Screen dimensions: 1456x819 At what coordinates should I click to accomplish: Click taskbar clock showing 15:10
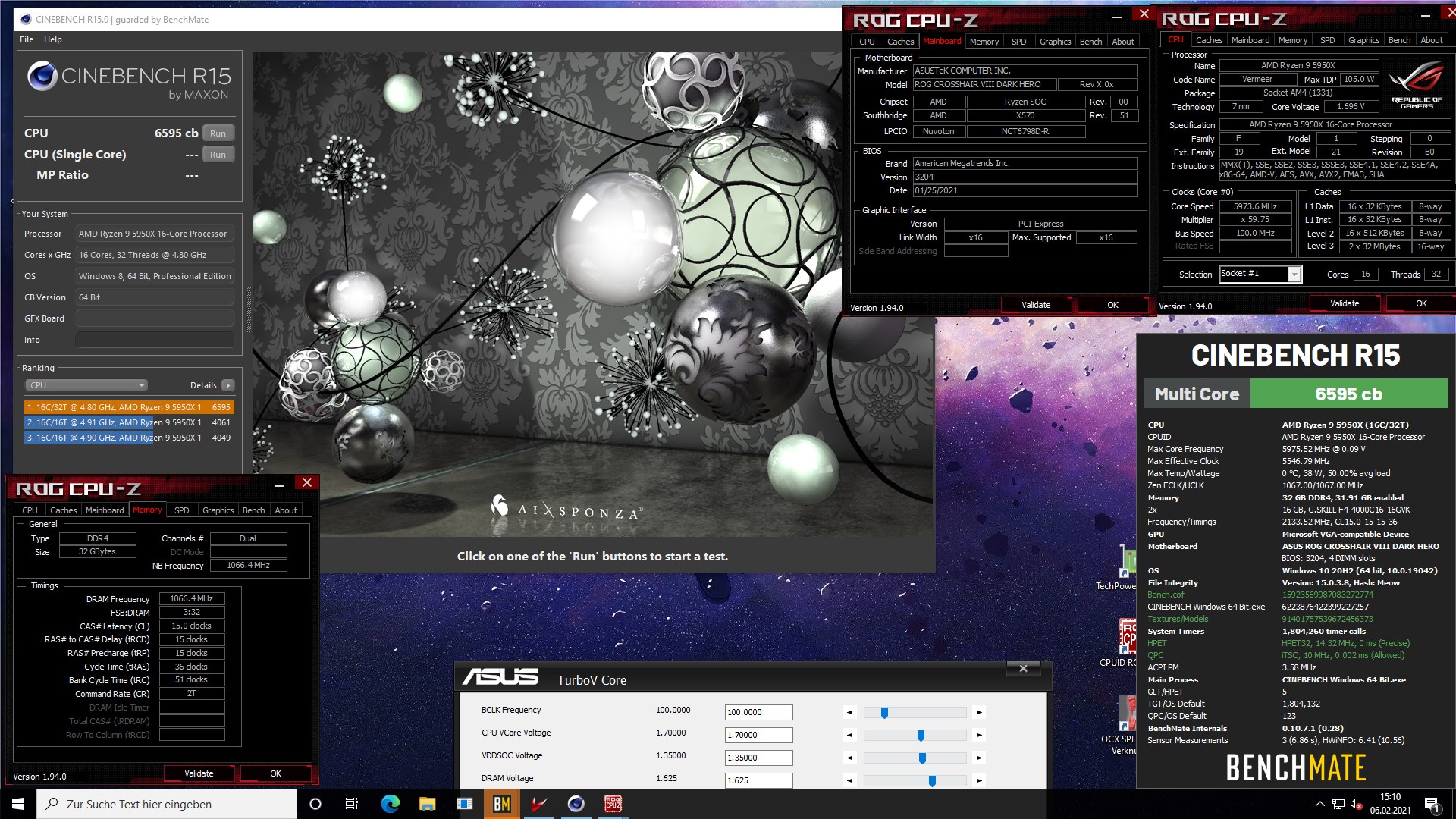coord(1390,804)
